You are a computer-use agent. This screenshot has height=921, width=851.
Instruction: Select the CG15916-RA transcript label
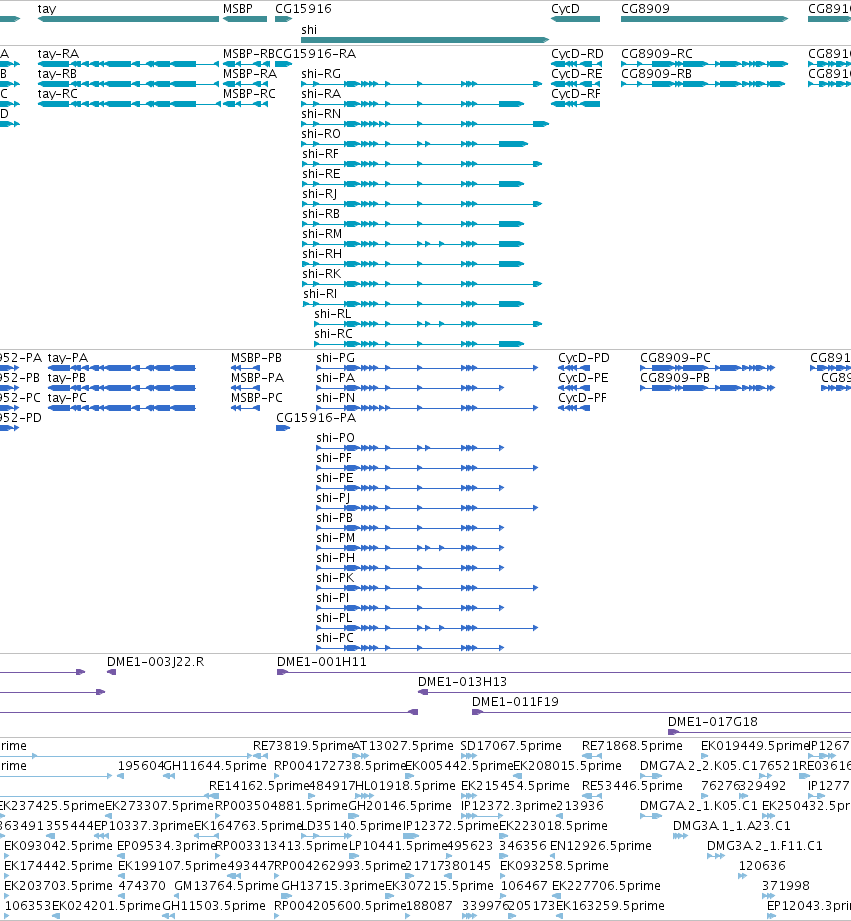click(316, 54)
